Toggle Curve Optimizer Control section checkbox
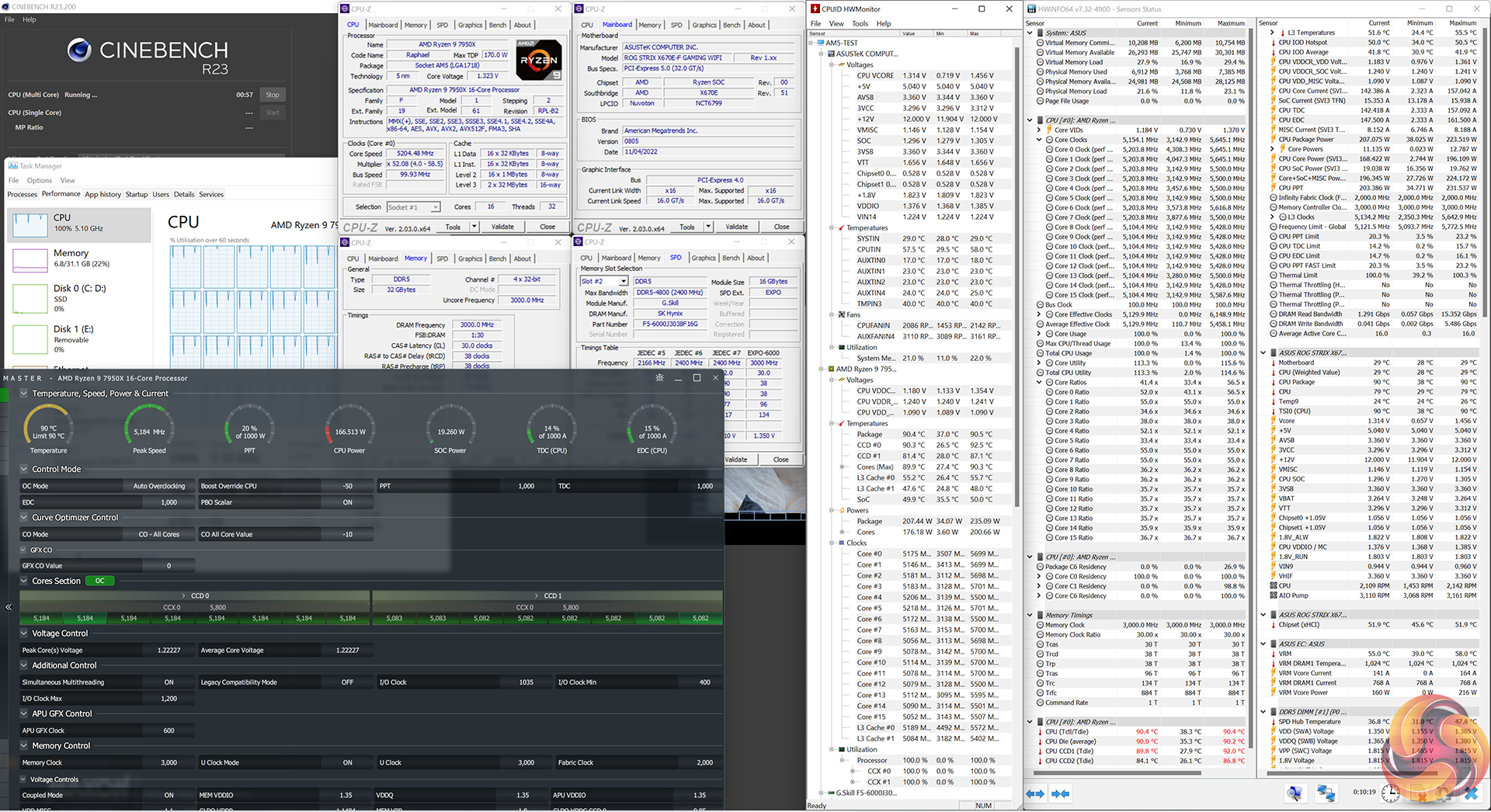This screenshot has height=812, width=1491. coord(24,518)
